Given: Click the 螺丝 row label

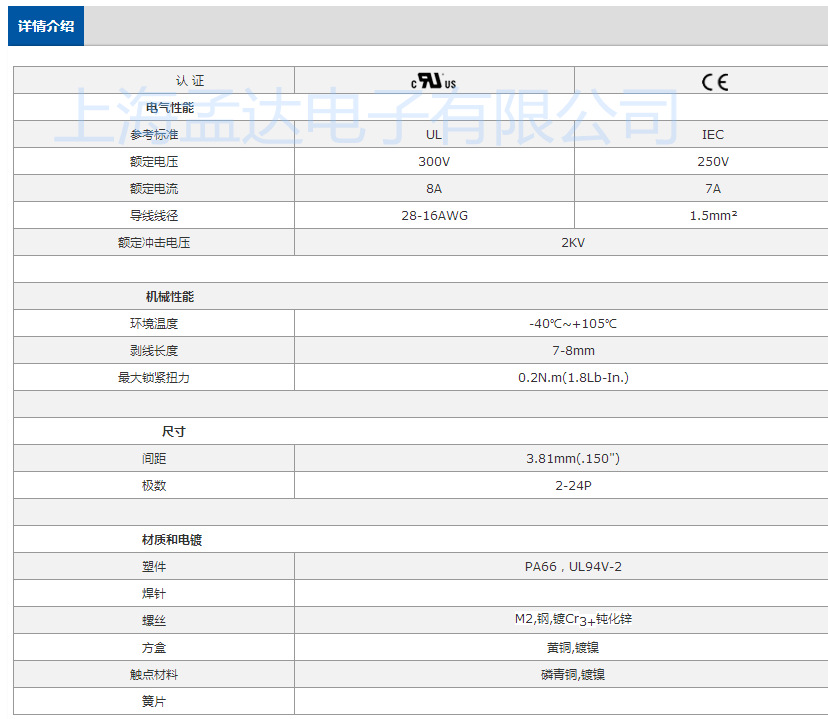Looking at the screenshot, I should [154, 621].
